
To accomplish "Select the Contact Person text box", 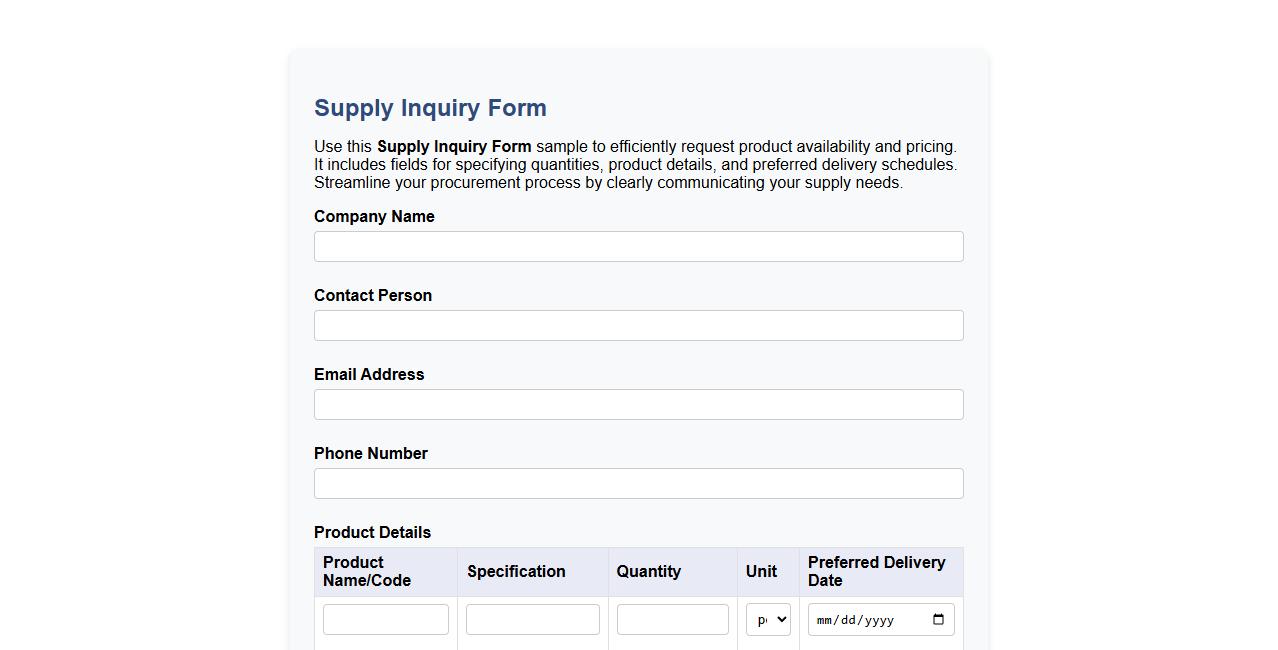I will click(638, 325).
